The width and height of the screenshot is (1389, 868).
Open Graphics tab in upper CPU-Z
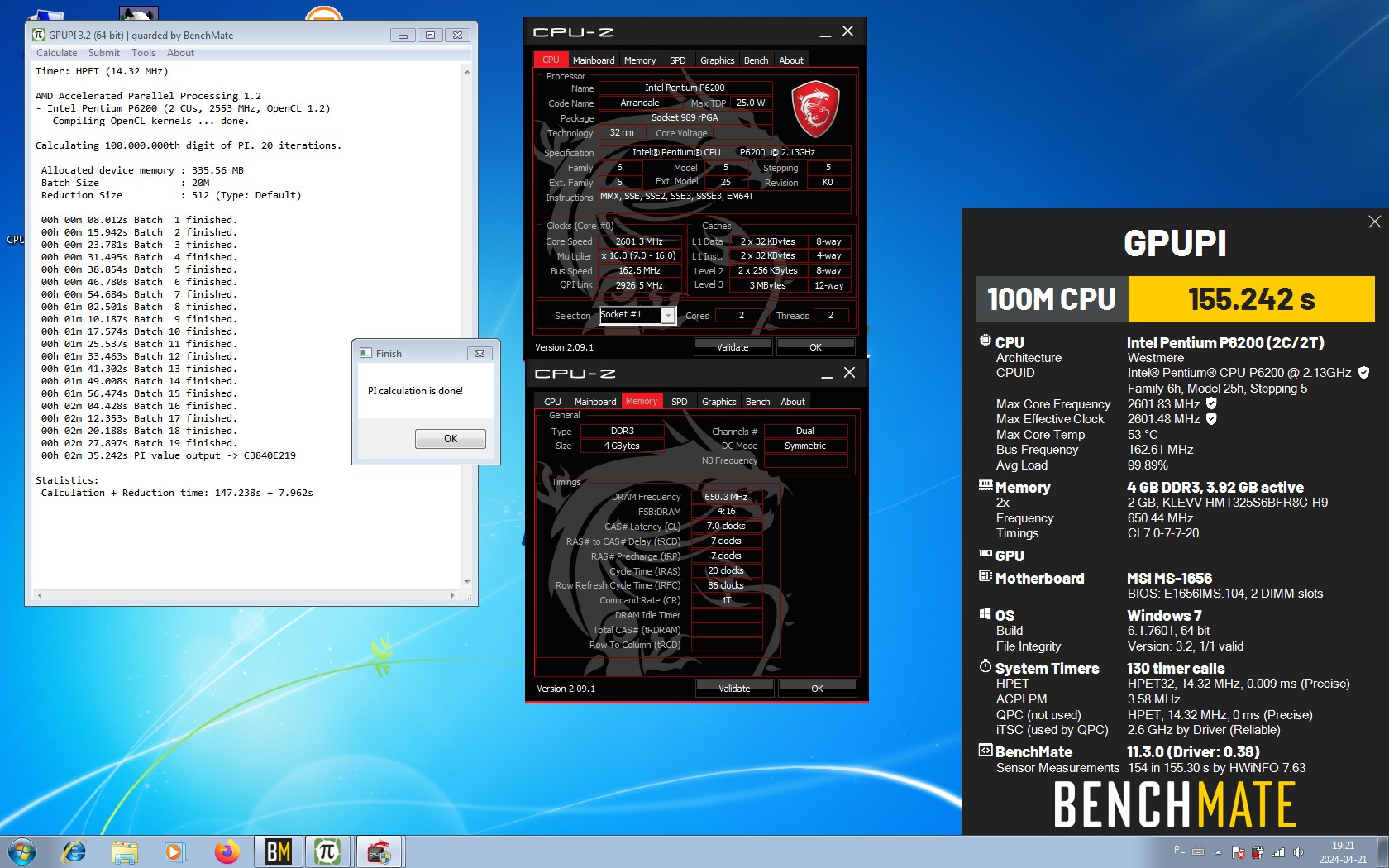tap(717, 60)
